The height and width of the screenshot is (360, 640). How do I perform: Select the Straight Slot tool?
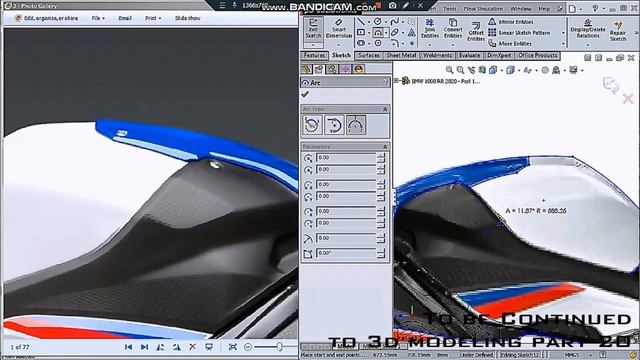coord(361,43)
